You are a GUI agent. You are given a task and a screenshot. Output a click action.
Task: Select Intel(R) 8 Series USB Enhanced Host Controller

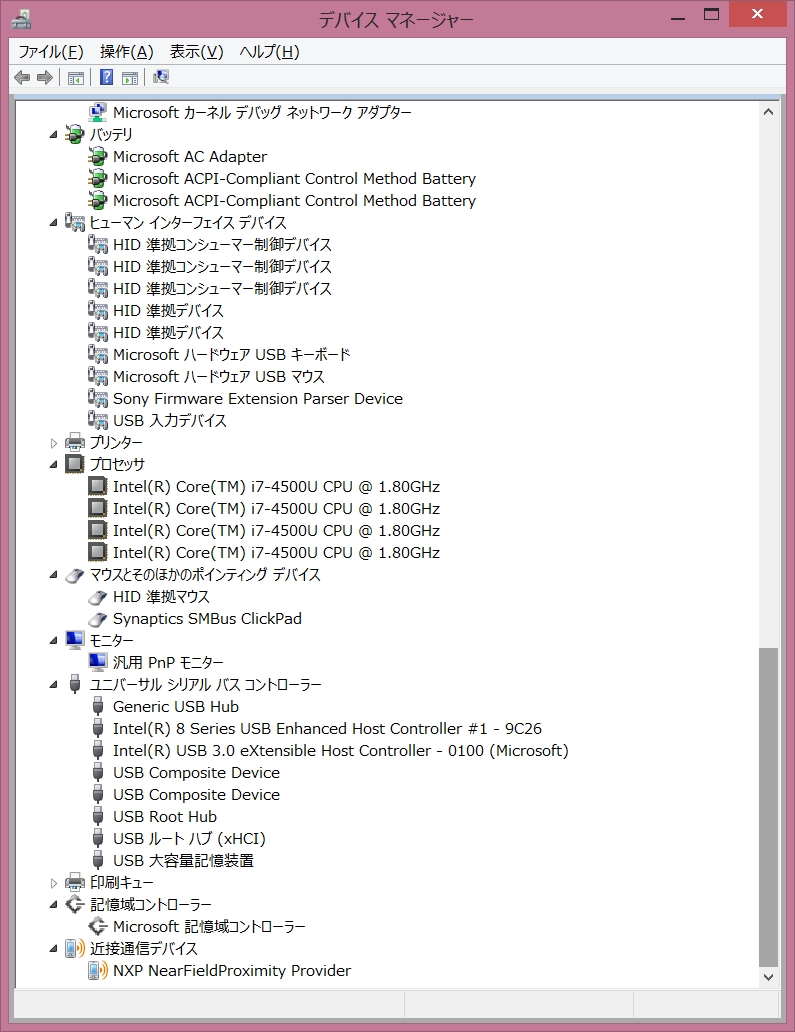click(327, 729)
